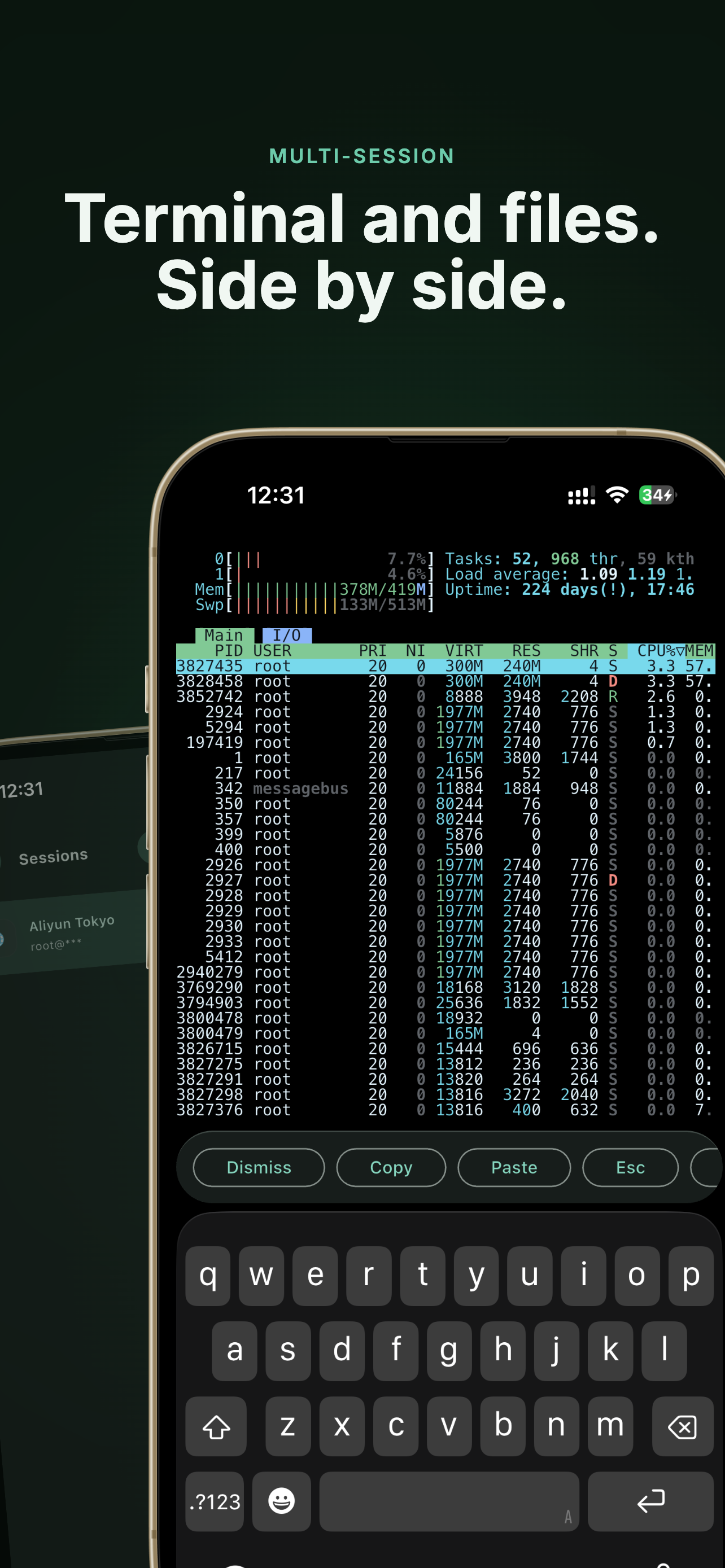Image resolution: width=725 pixels, height=1568 pixels.
Task: Tap the emoji keyboard icon
Action: coord(281,1501)
